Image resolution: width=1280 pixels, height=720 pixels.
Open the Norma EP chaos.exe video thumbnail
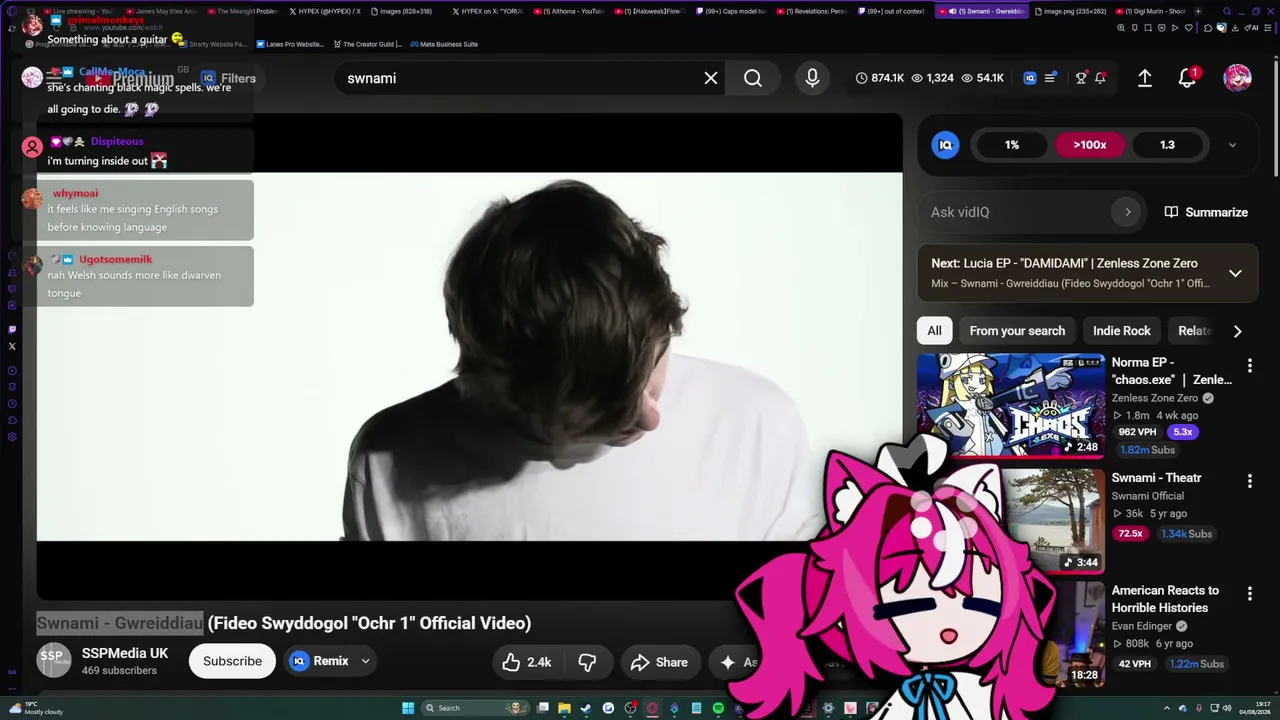coord(1011,405)
